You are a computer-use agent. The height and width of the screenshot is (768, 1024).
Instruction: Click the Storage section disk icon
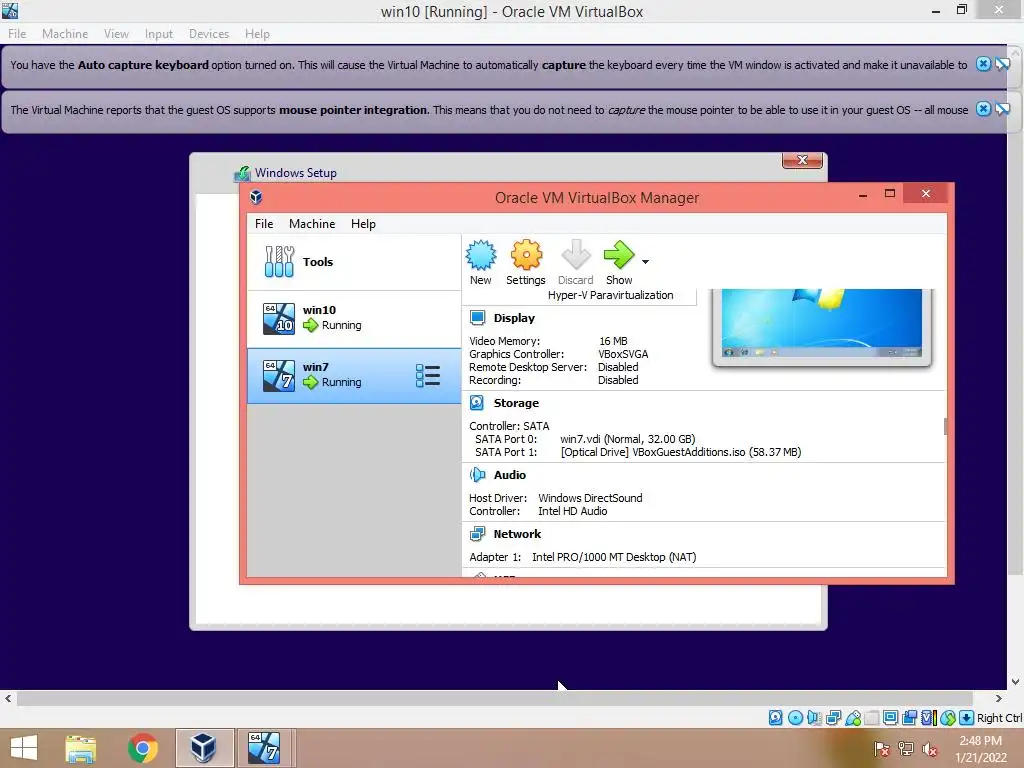(477, 403)
